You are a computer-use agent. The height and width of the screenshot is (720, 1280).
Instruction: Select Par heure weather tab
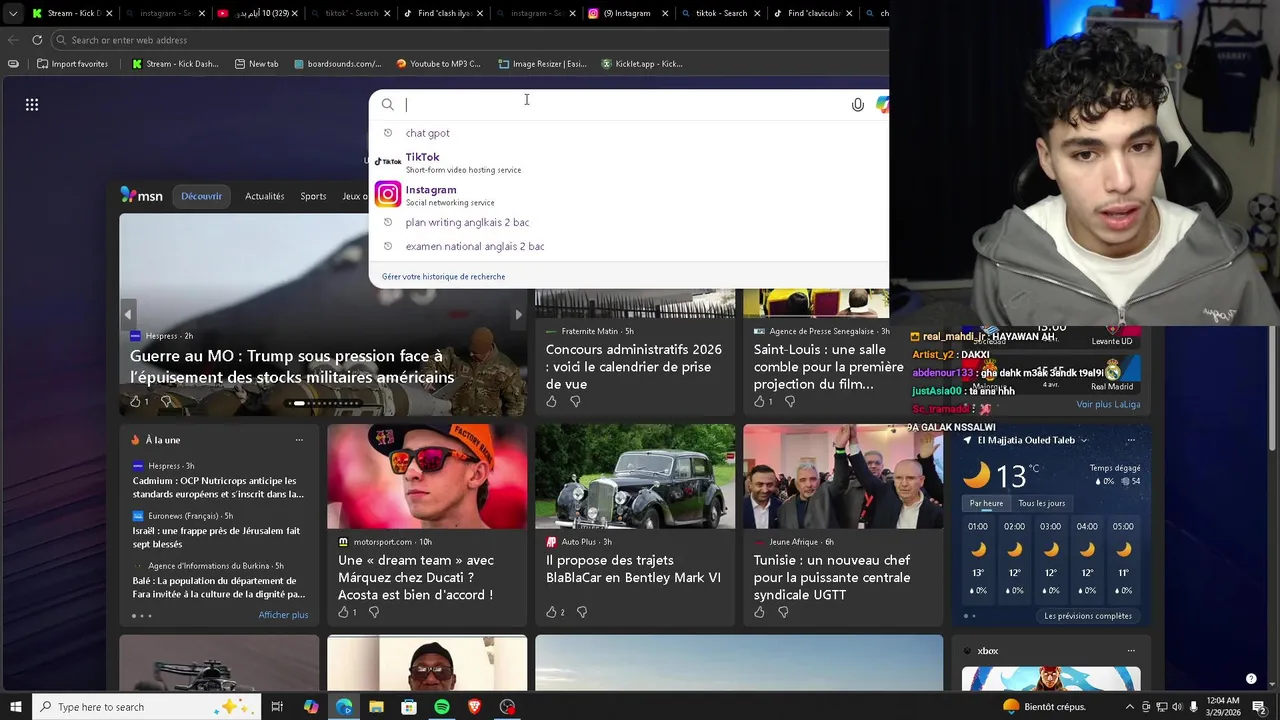986,503
